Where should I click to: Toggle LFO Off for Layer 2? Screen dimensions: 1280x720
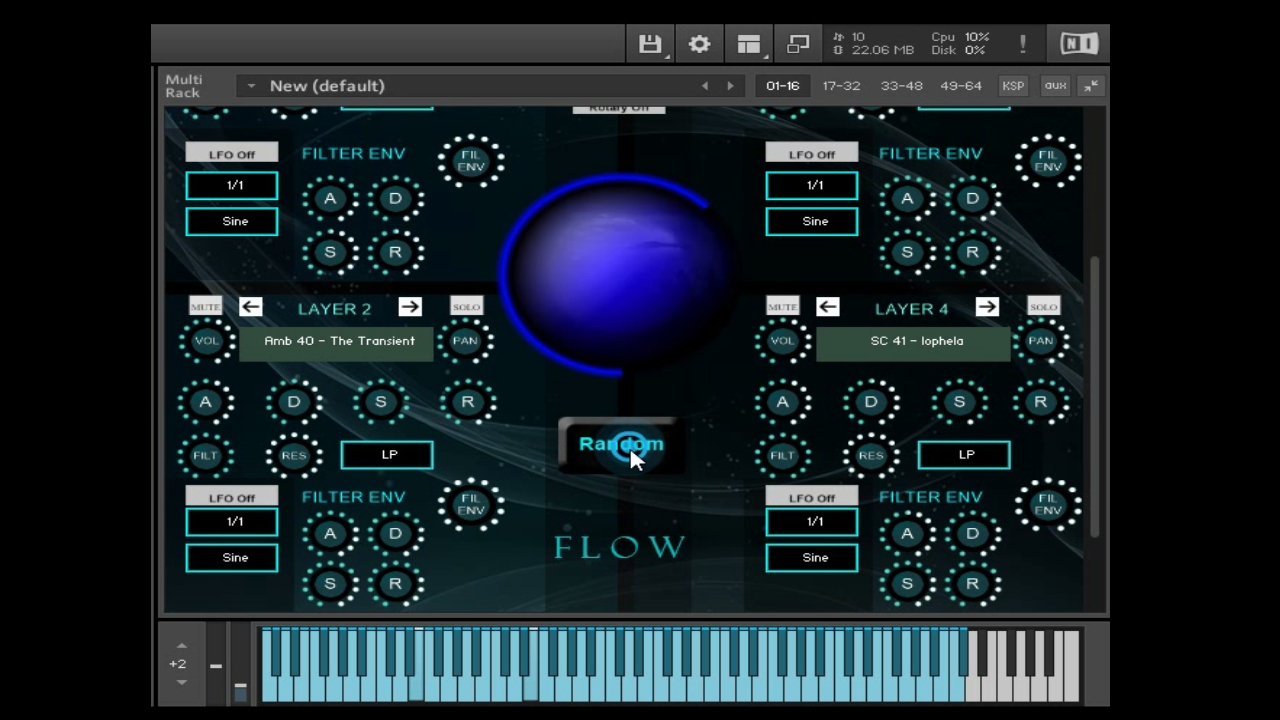click(x=232, y=497)
